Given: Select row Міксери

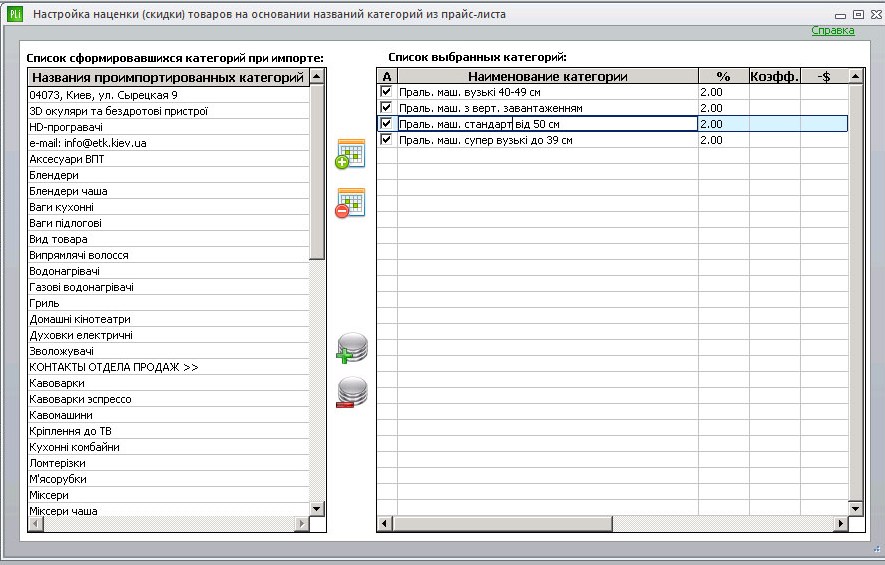Looking at the screenshot, I should coord(168,495).
